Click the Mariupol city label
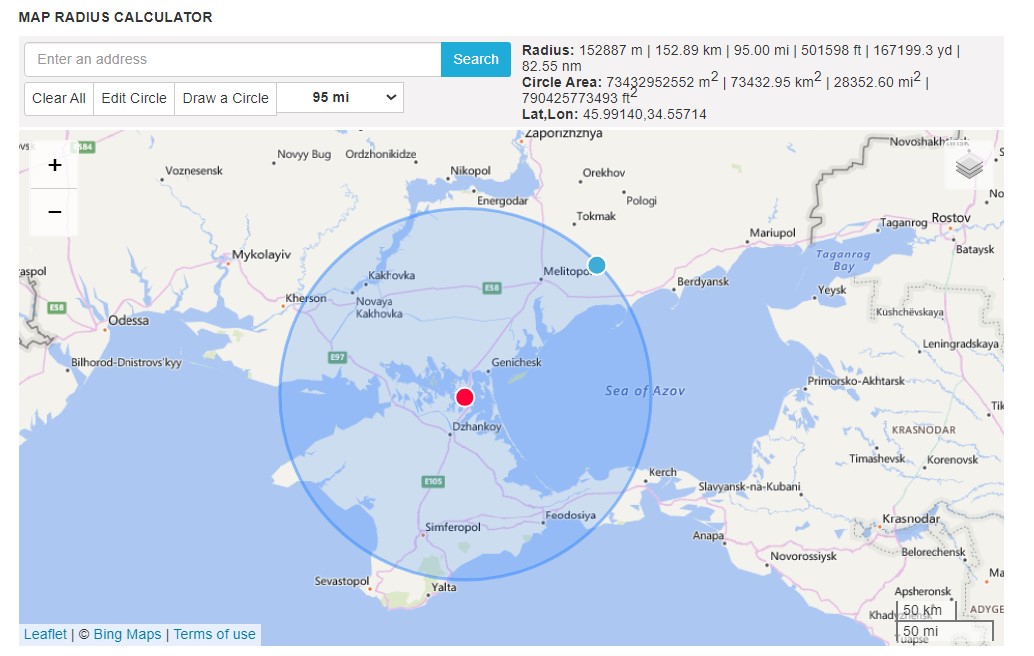The image size is (1034, 656). tap(772, 233)
